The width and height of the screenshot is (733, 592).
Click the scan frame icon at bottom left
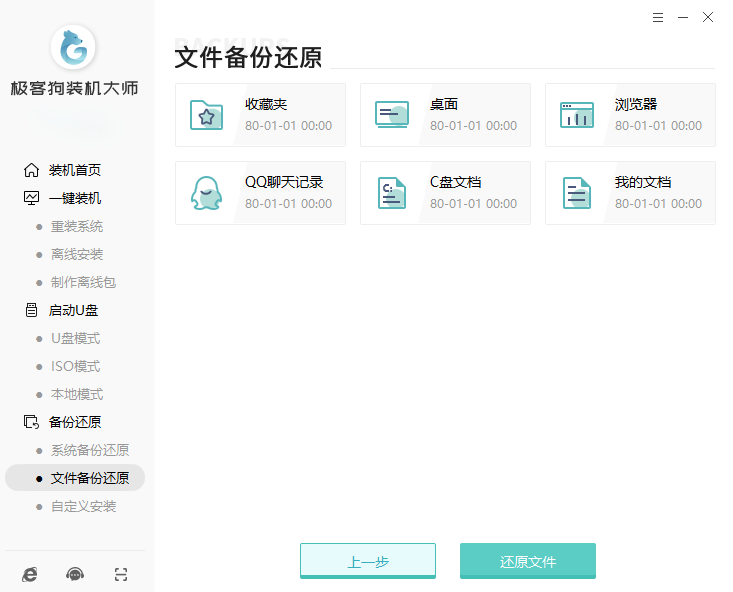120,574
